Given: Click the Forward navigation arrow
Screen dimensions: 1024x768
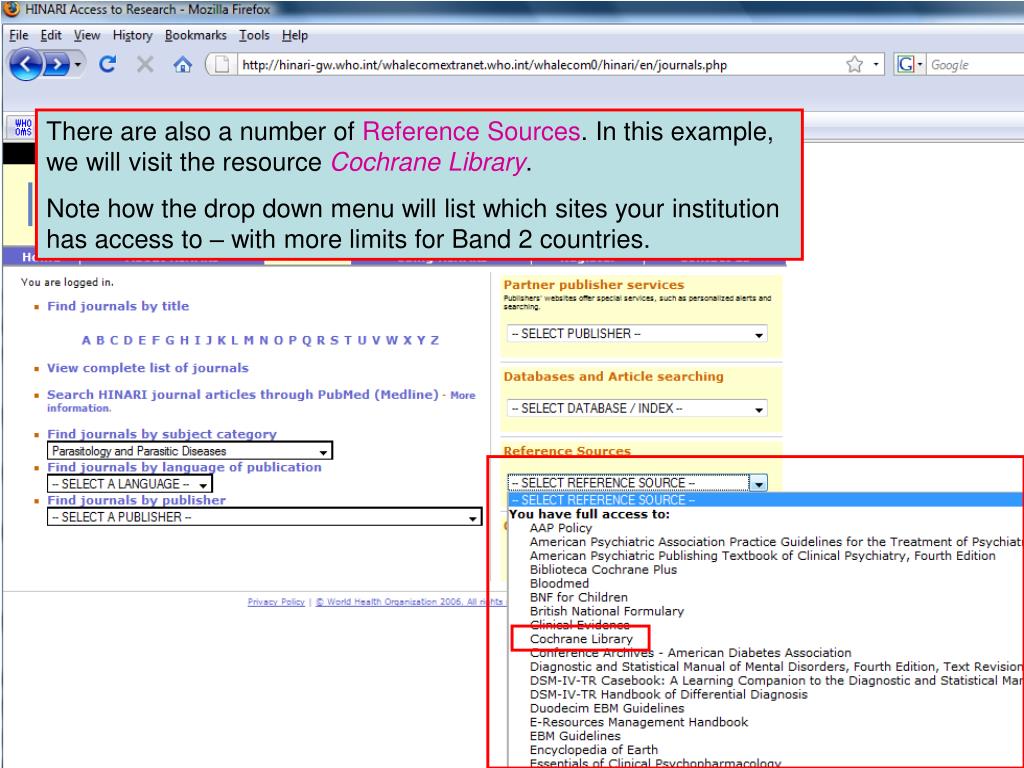Looking at the screenshot, I should point(57,65).
